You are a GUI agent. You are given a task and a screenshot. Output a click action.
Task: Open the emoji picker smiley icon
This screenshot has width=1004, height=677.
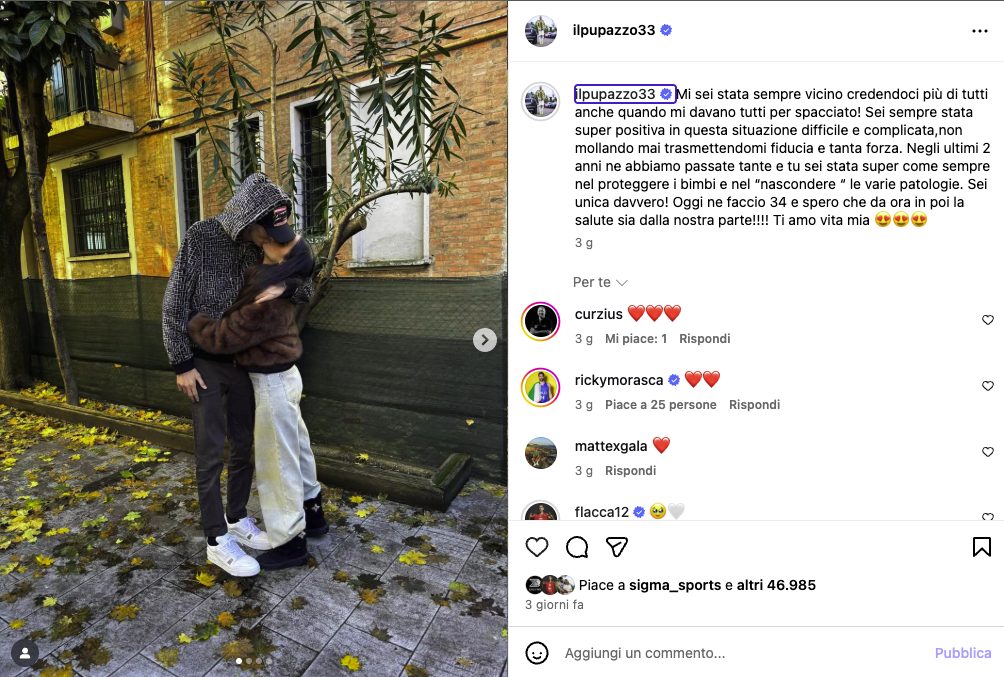pos(537,653)
